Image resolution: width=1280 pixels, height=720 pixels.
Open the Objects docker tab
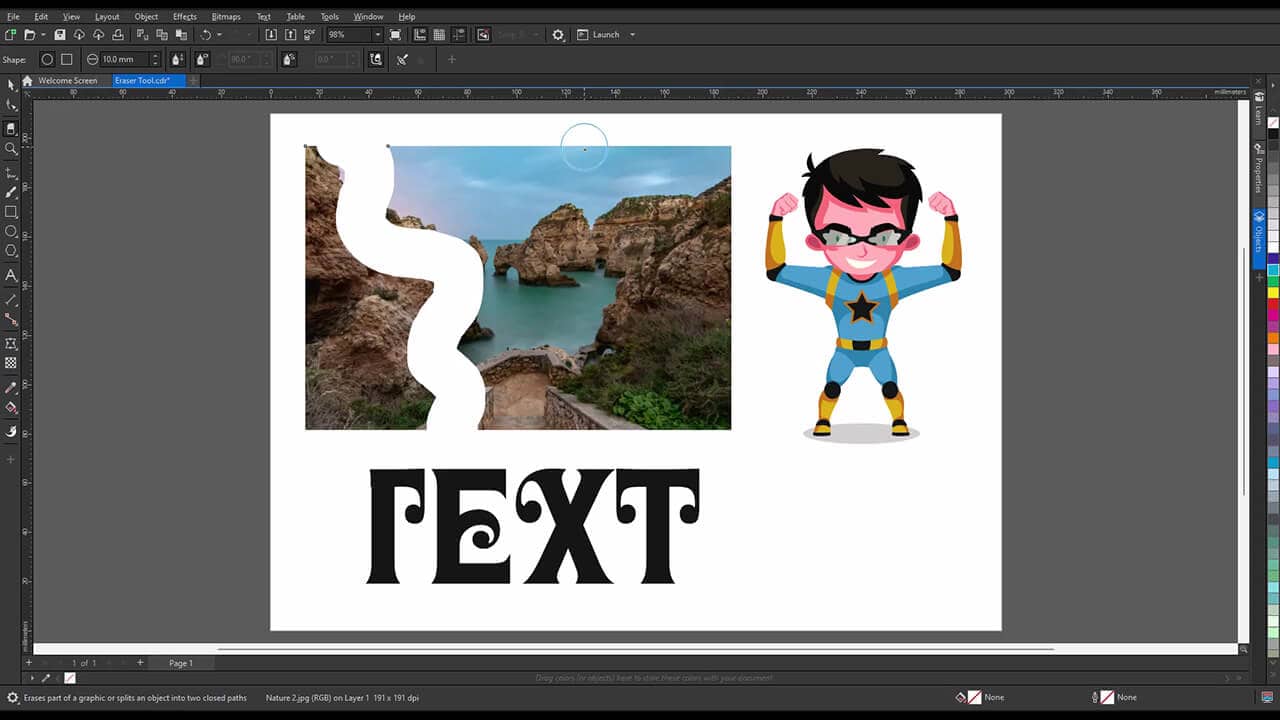[x=1259, y=239]
